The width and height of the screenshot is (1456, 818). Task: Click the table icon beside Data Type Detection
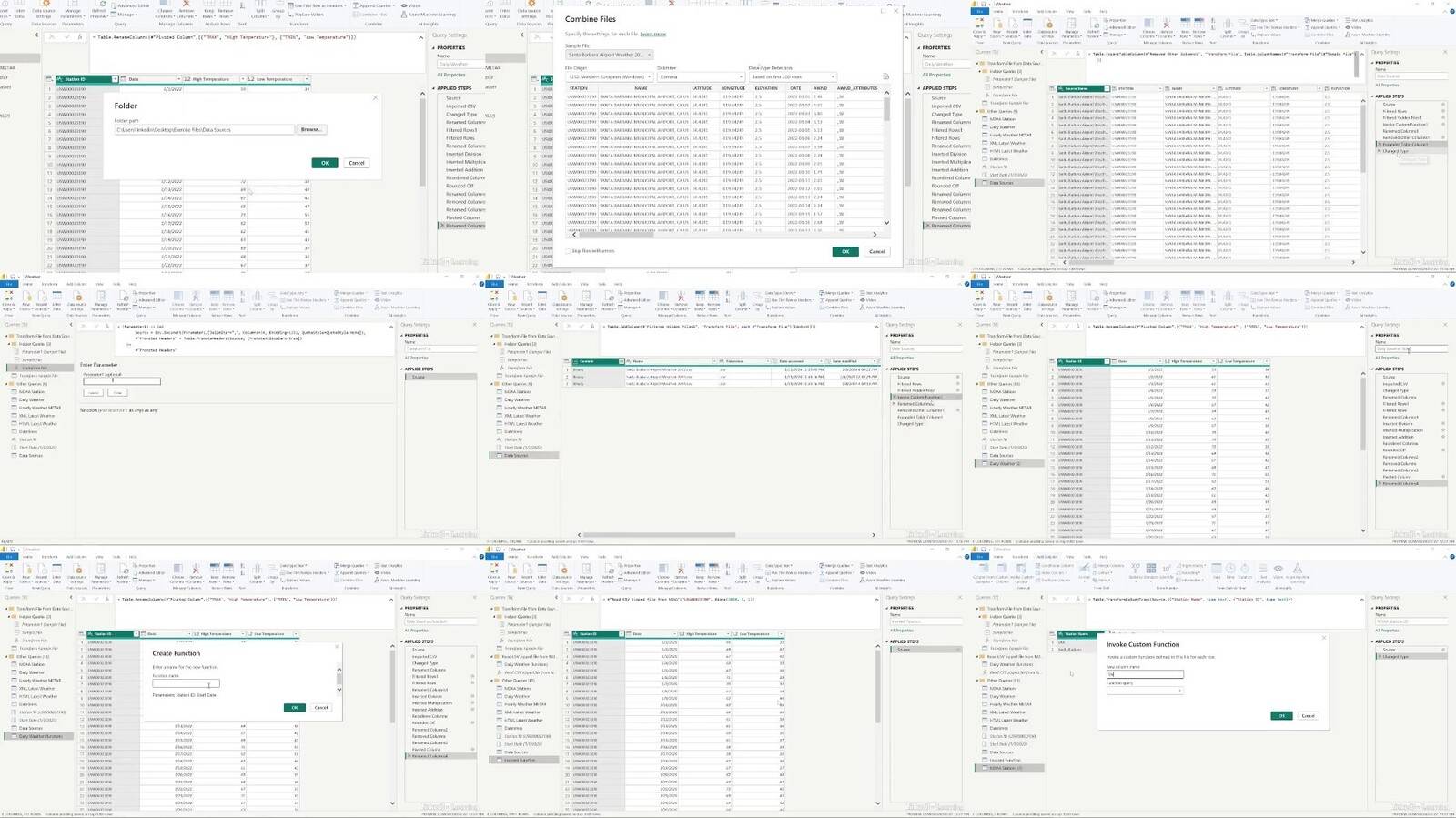[x=885, y=77]
